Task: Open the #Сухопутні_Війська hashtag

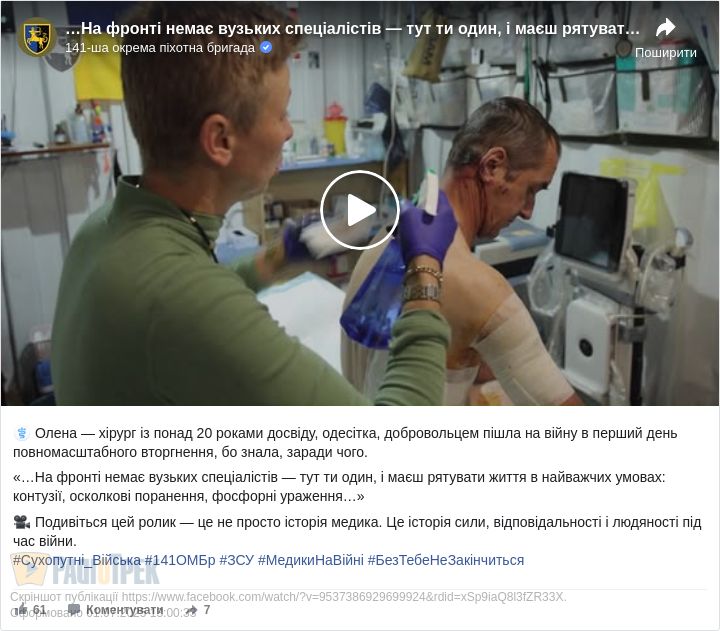Action: pyautogui.click(x=77, y=560)
